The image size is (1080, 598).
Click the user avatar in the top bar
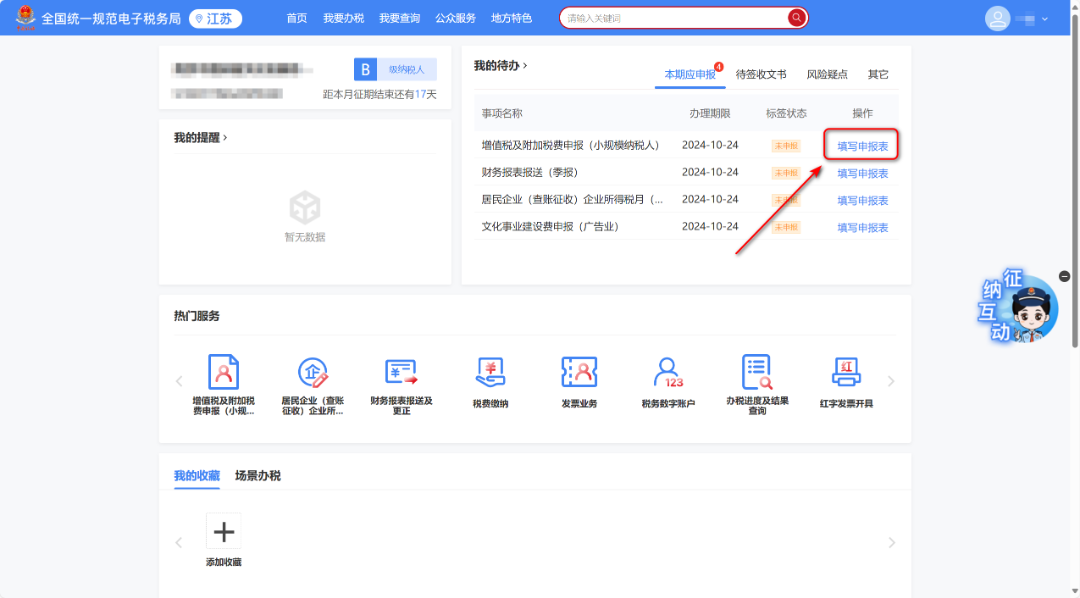tap(997, 18)
